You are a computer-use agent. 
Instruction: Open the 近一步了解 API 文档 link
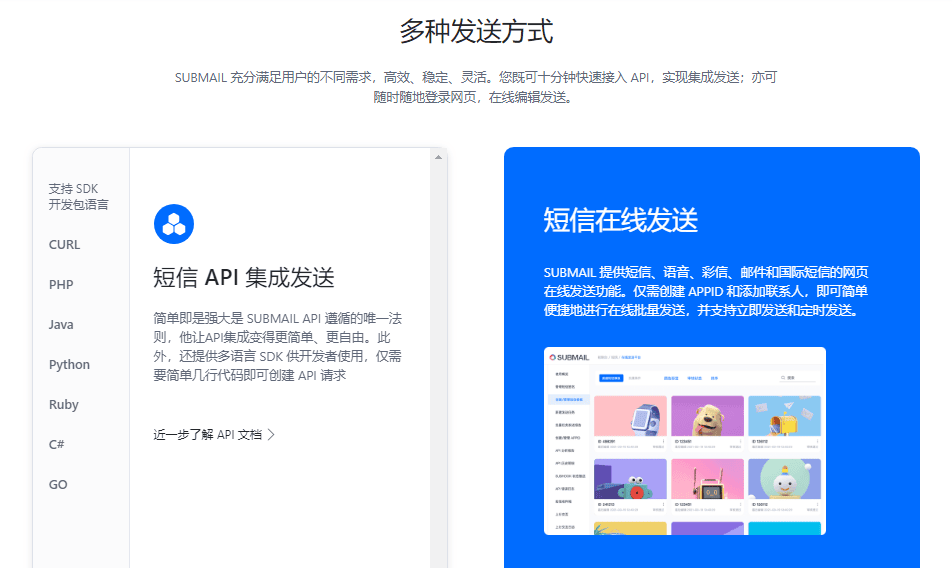(214, 434)
